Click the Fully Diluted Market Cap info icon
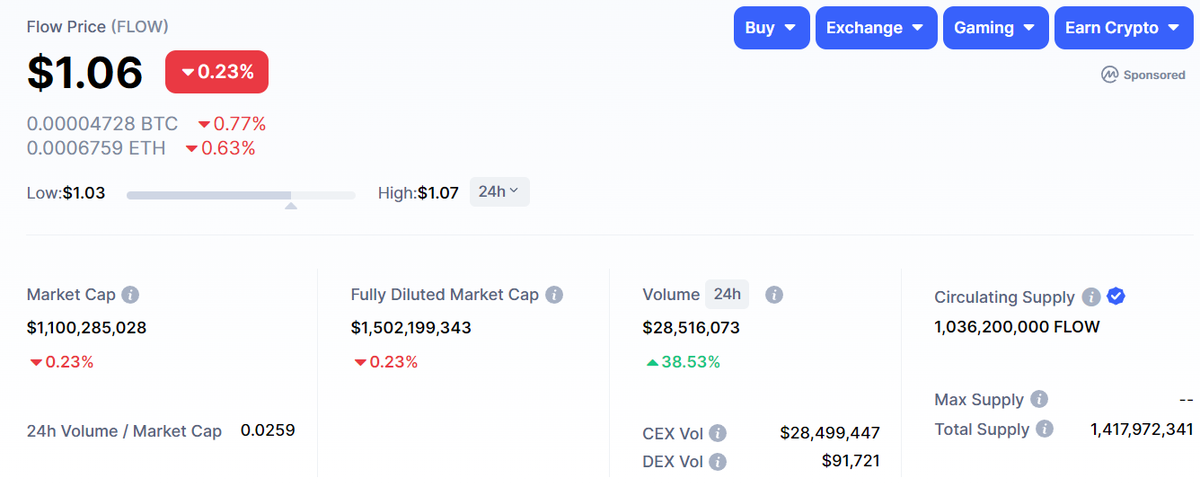 pos(554,295)
